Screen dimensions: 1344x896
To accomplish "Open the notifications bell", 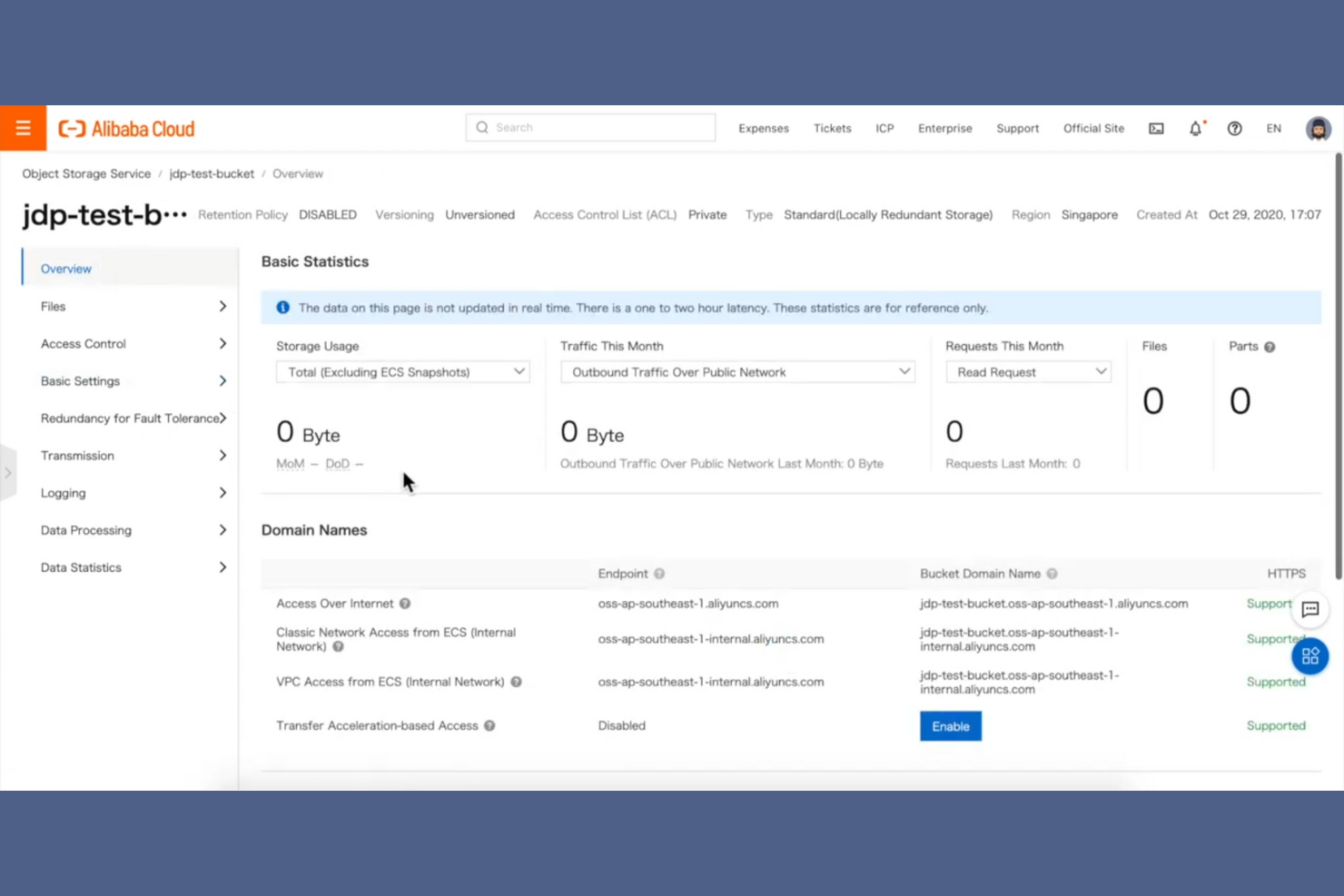I will point(1195,129).
